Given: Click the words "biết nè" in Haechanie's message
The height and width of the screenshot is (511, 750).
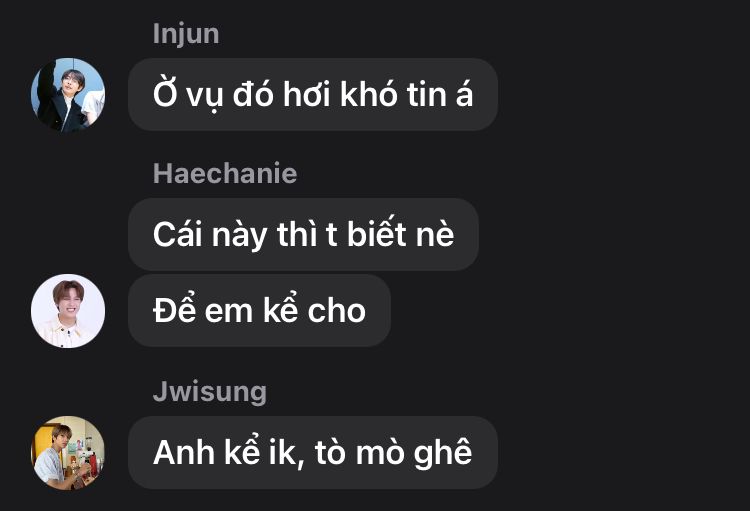Looking at the screenshot, I should (400, 232).
